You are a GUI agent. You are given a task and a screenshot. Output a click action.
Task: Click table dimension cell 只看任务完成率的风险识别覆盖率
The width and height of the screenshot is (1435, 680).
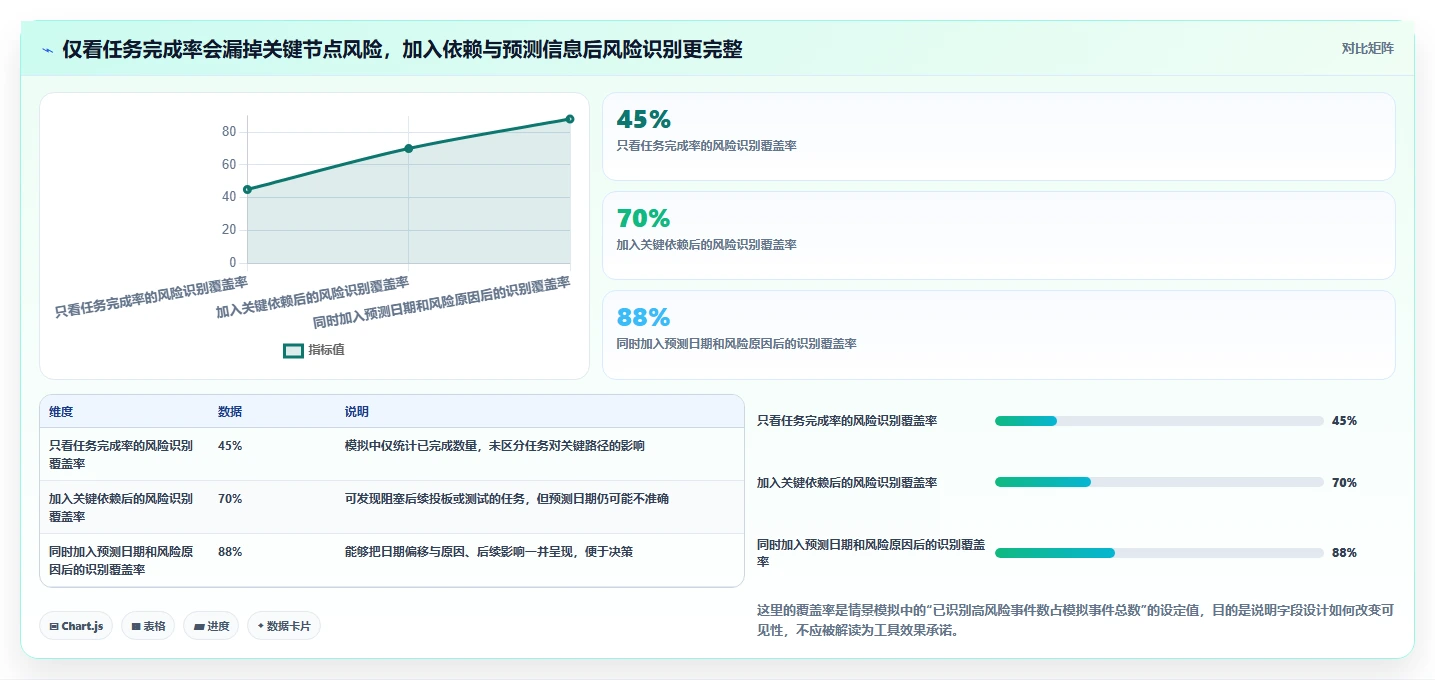click(x=121, y=455)
